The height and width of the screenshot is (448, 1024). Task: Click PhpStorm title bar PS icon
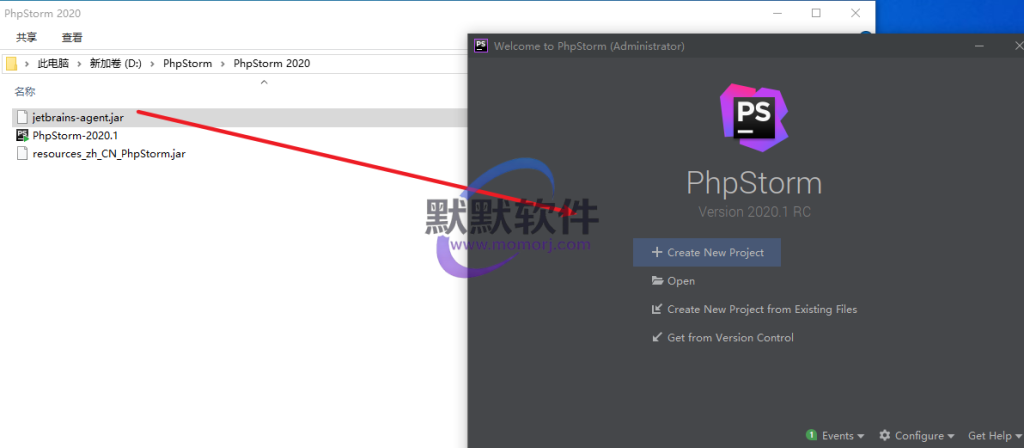point(481,46)
